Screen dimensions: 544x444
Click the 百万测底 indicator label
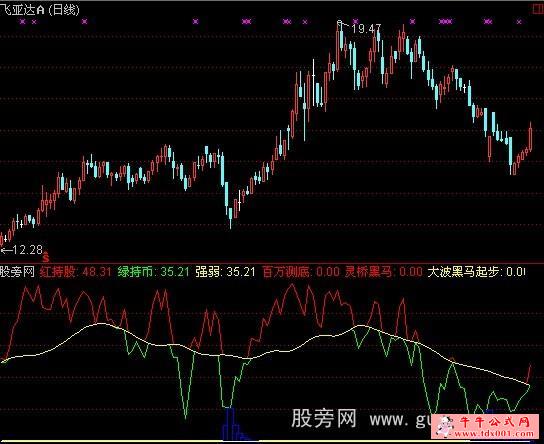coord(286,272)
